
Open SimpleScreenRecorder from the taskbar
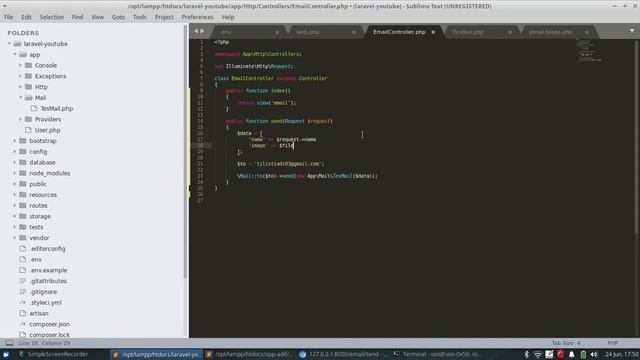click(53, 354)
